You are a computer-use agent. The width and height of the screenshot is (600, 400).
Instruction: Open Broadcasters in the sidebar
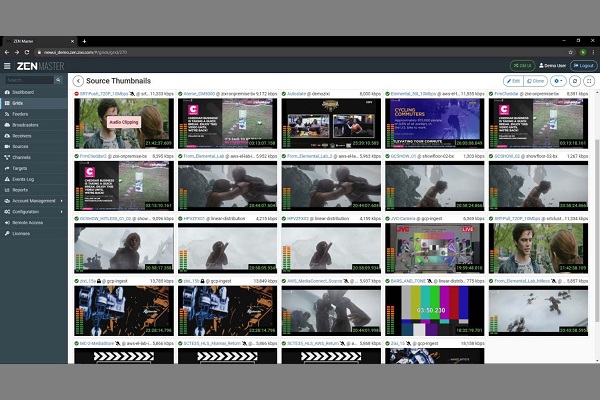click(25, 125)
